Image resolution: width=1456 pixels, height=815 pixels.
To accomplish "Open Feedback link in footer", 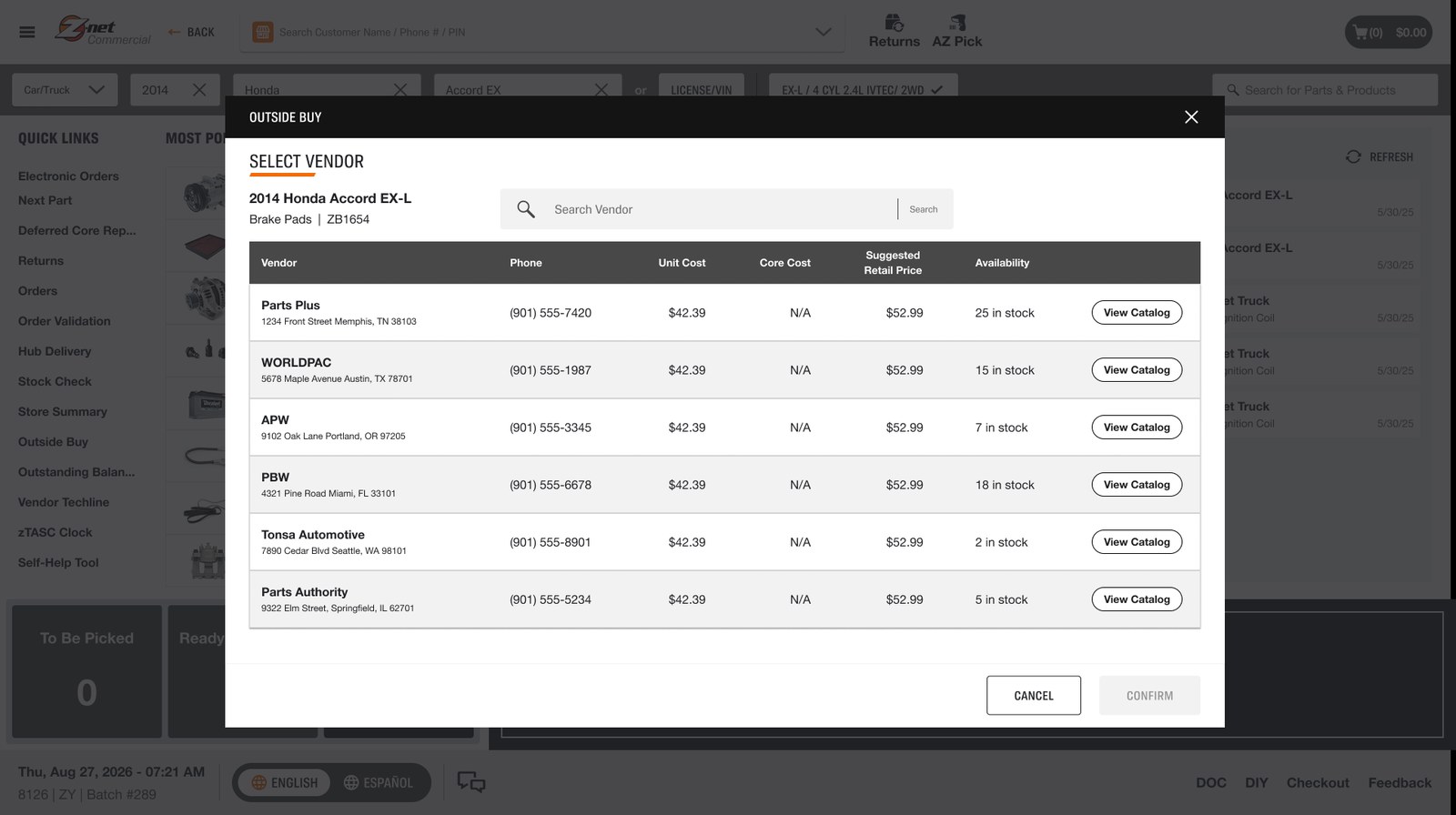I will point(1400,783).
